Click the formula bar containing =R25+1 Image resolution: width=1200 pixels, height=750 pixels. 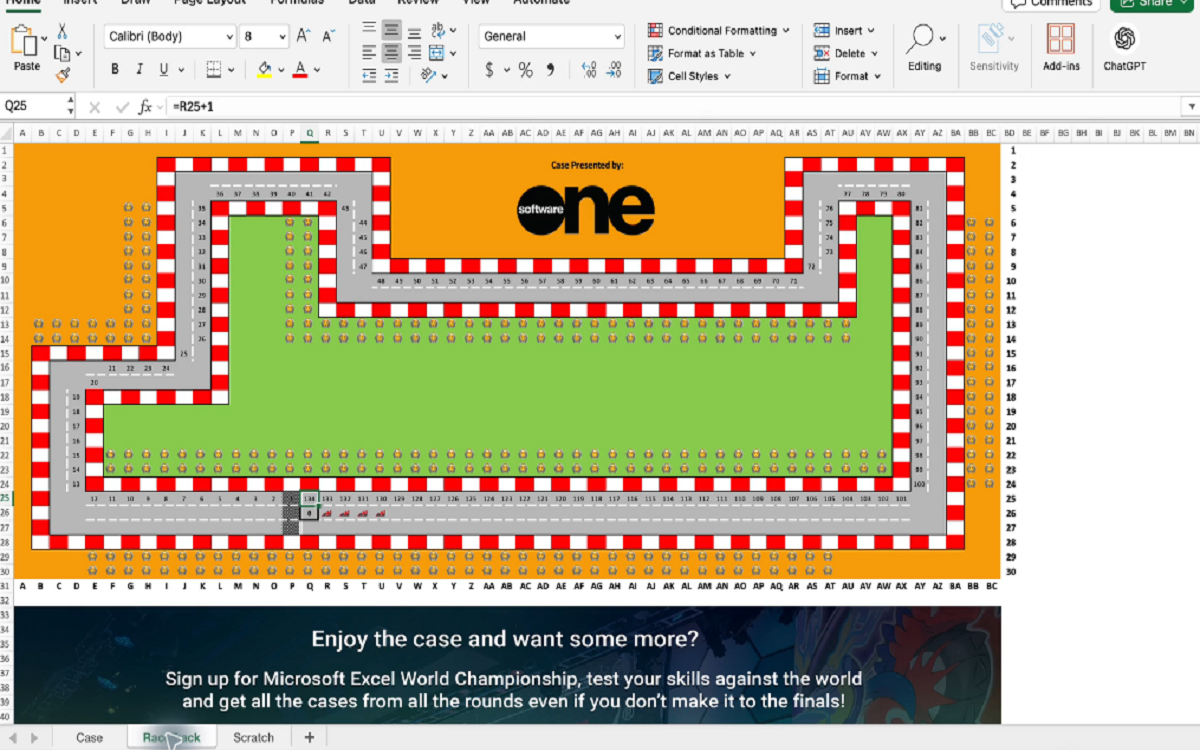(675, 106)
